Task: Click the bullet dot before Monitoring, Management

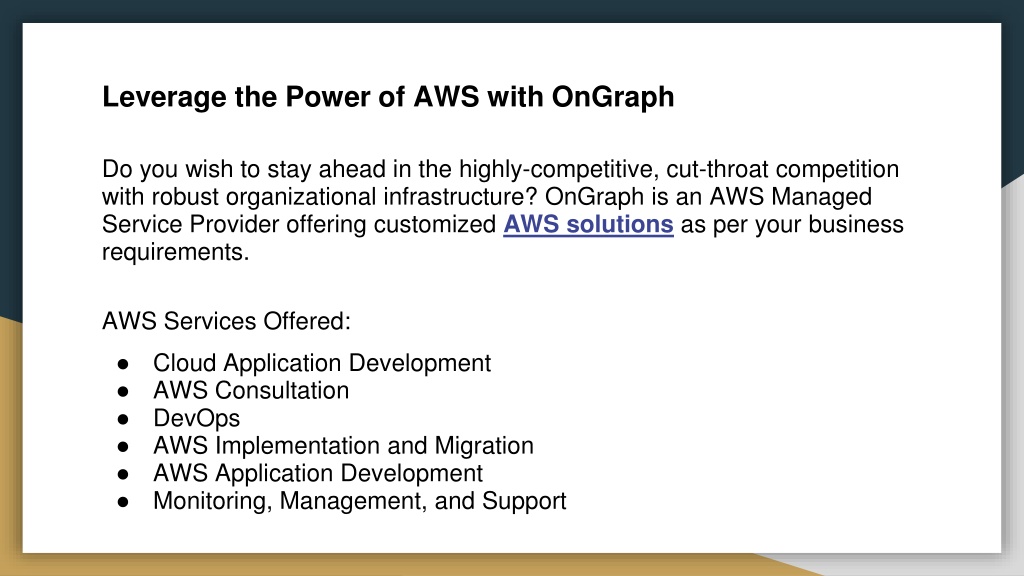Action: click(x=123, y=502)
